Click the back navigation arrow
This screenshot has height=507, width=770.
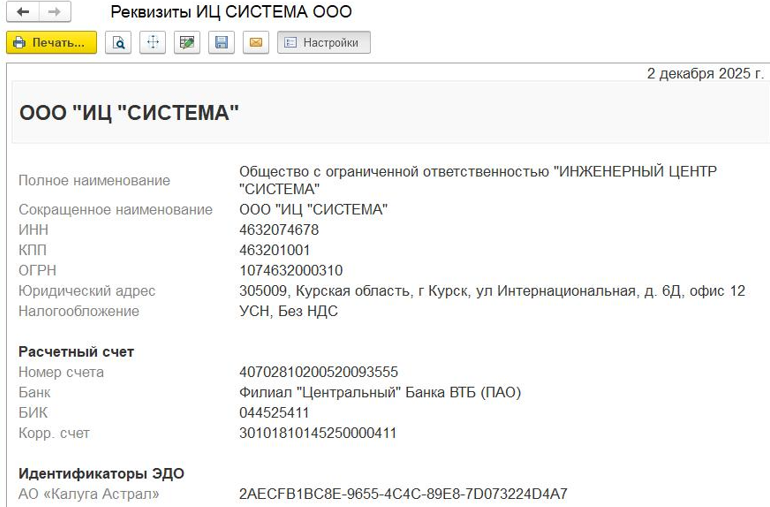22,12
